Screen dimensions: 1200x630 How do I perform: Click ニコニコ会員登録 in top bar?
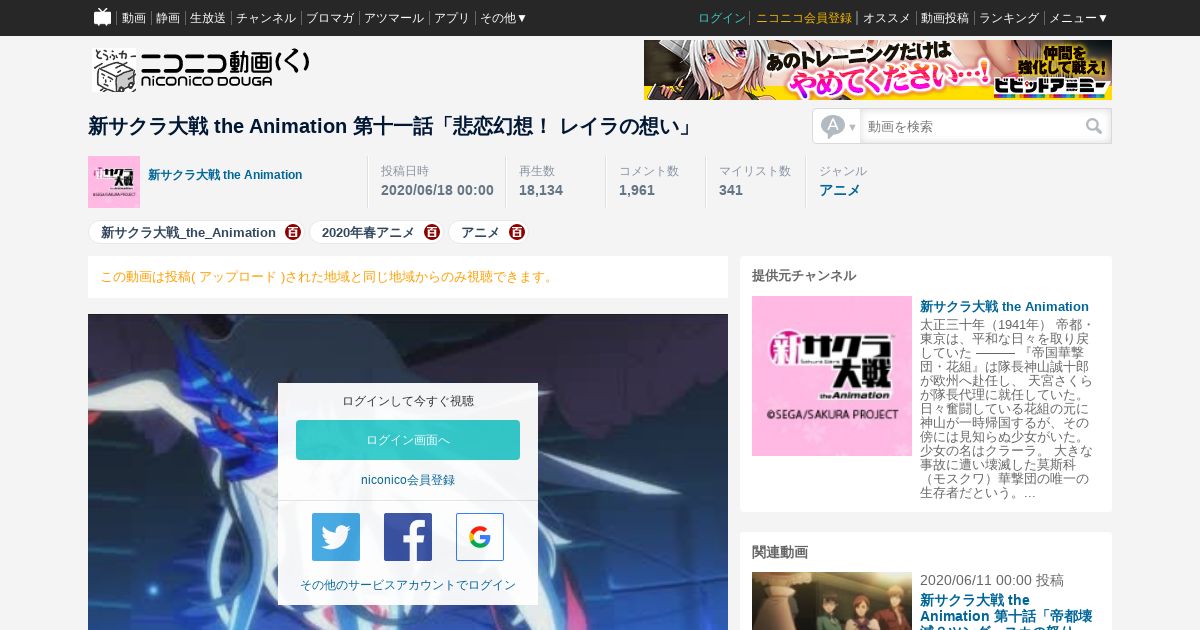804,18
